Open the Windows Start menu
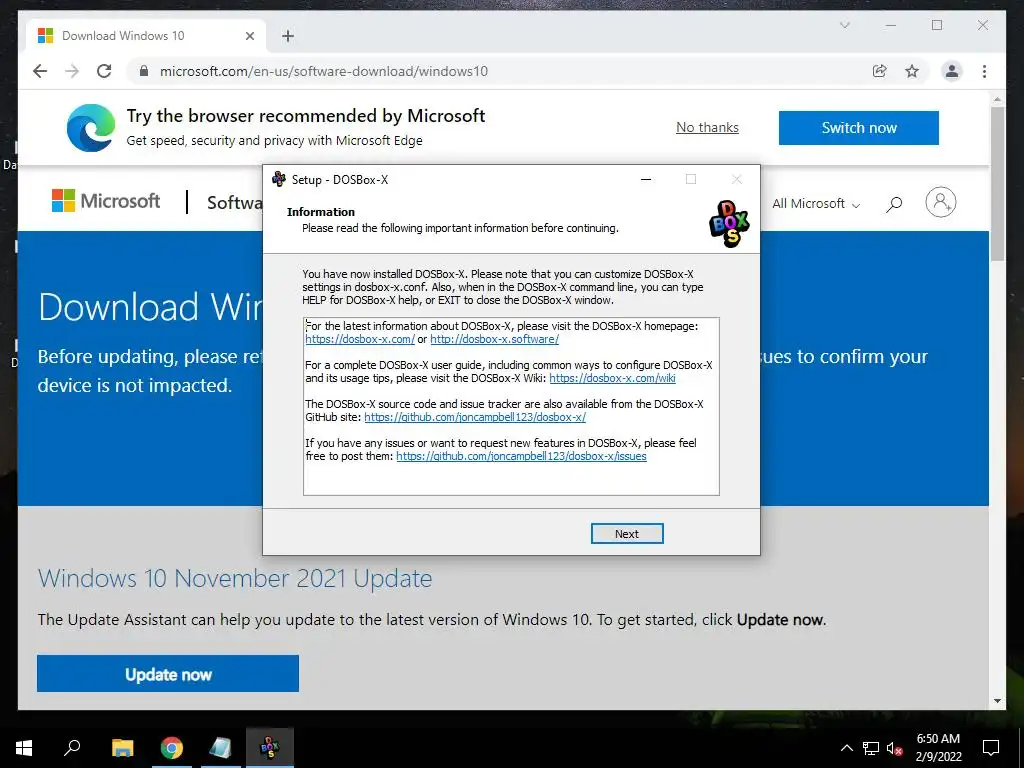This screenshot has height=768, width=1024. (24, 748)
